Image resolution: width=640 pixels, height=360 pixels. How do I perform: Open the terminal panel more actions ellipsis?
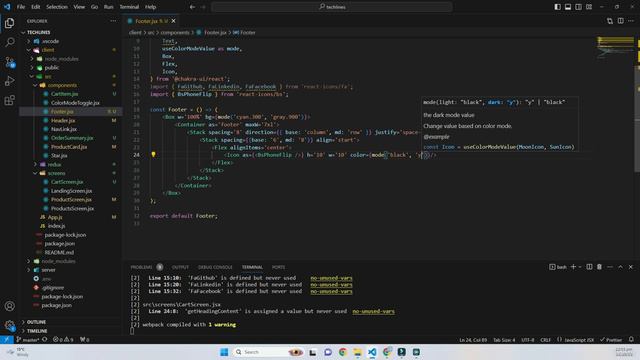click(x=610, y=267)
